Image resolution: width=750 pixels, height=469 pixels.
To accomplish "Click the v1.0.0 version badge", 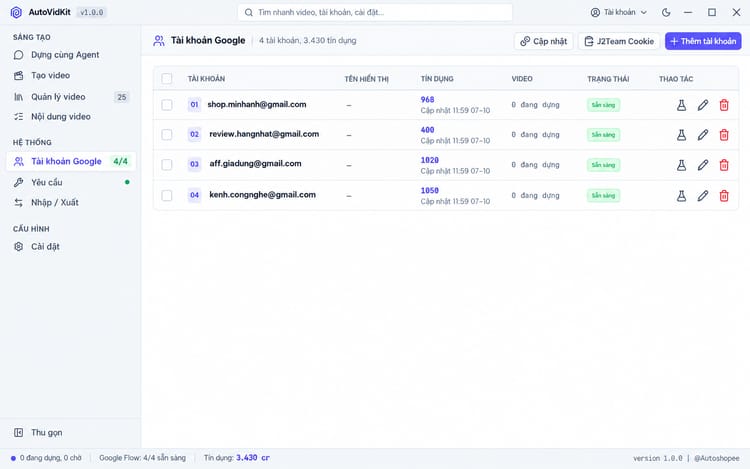I will point(91,12).
